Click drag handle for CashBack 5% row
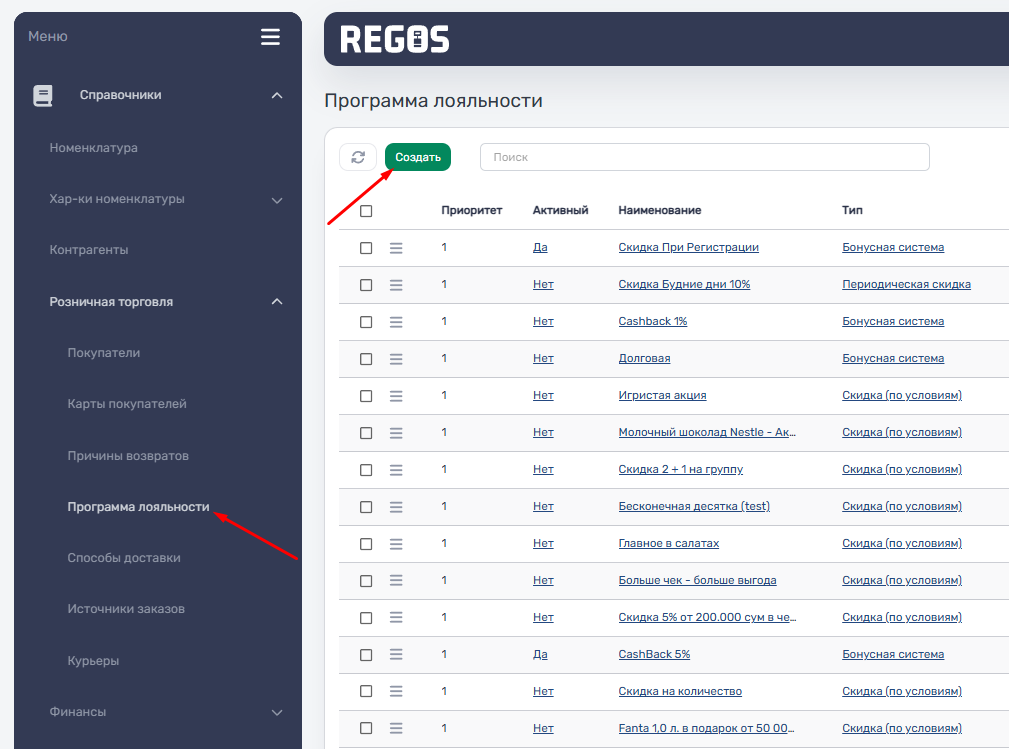 396,655
